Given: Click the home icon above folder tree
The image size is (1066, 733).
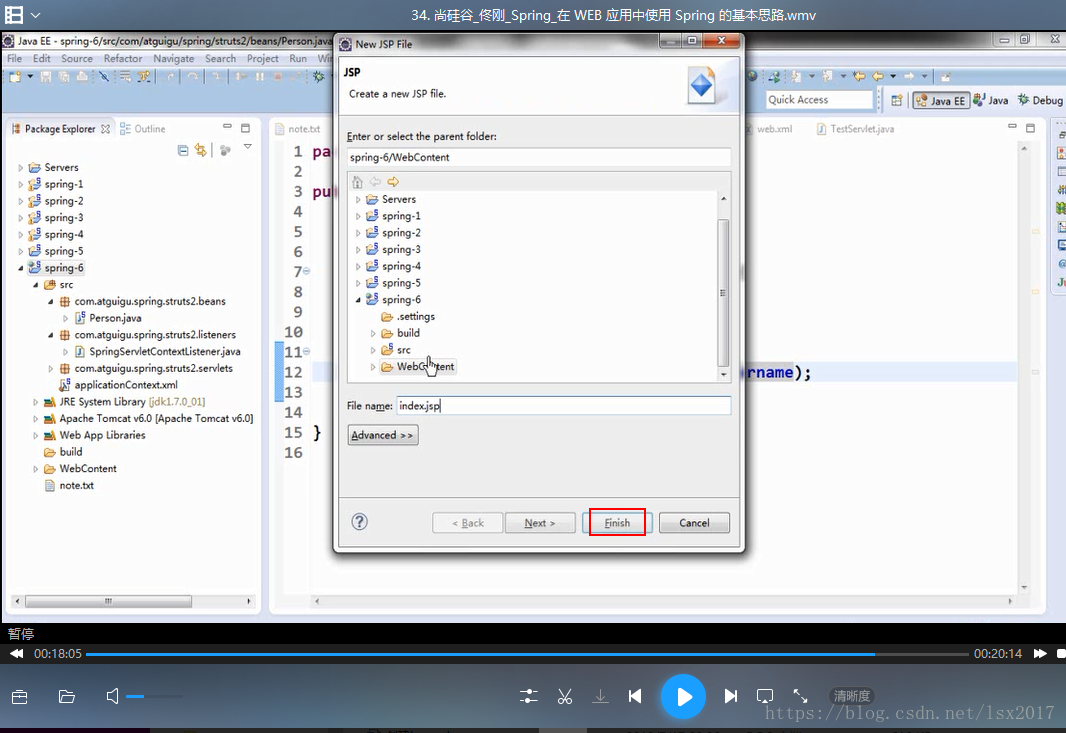Looking at the screenshot, I should click(x=358, y=182).
